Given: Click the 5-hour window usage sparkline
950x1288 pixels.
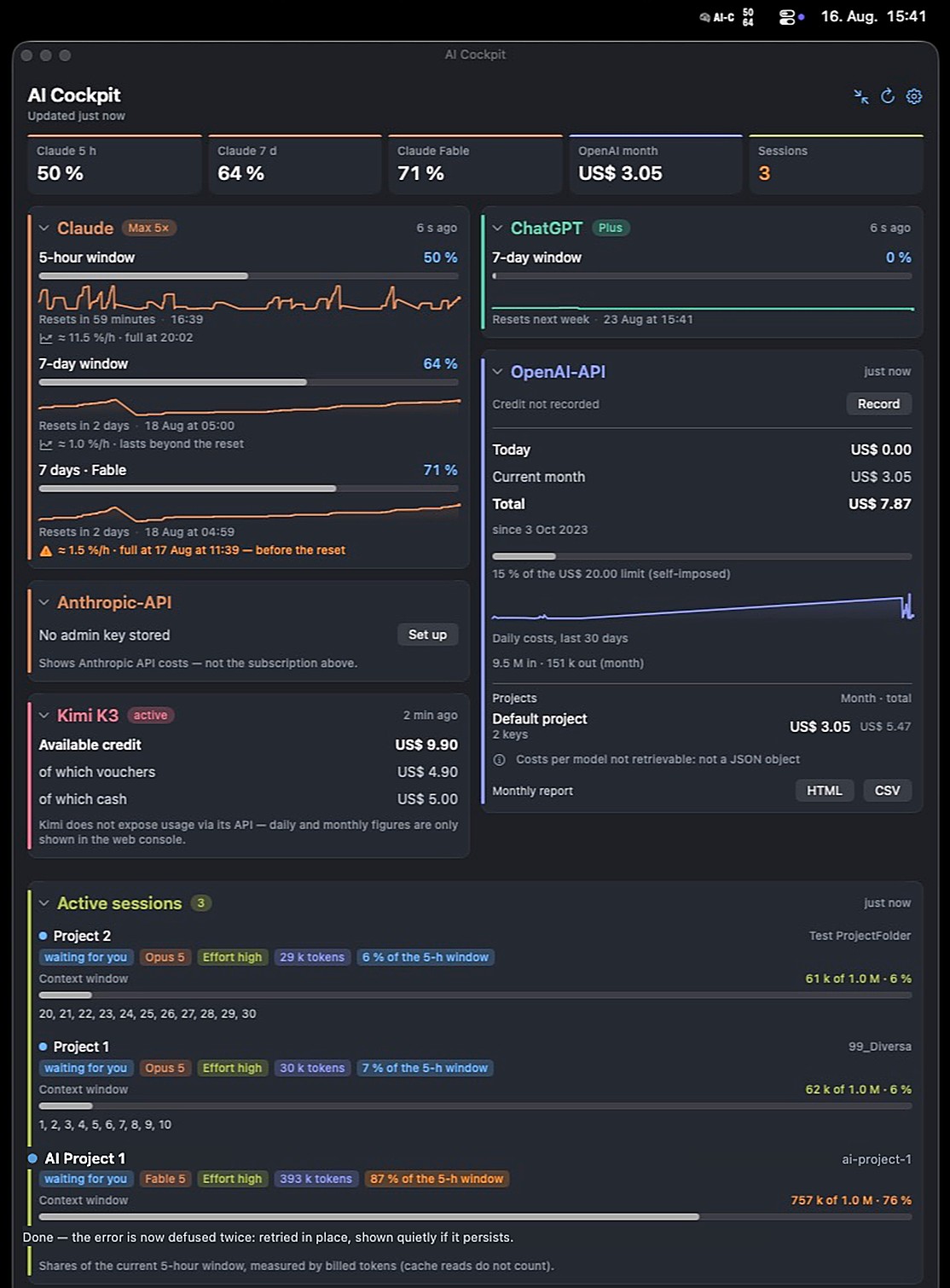Looking at the screenshot, I should click(249, 298).
